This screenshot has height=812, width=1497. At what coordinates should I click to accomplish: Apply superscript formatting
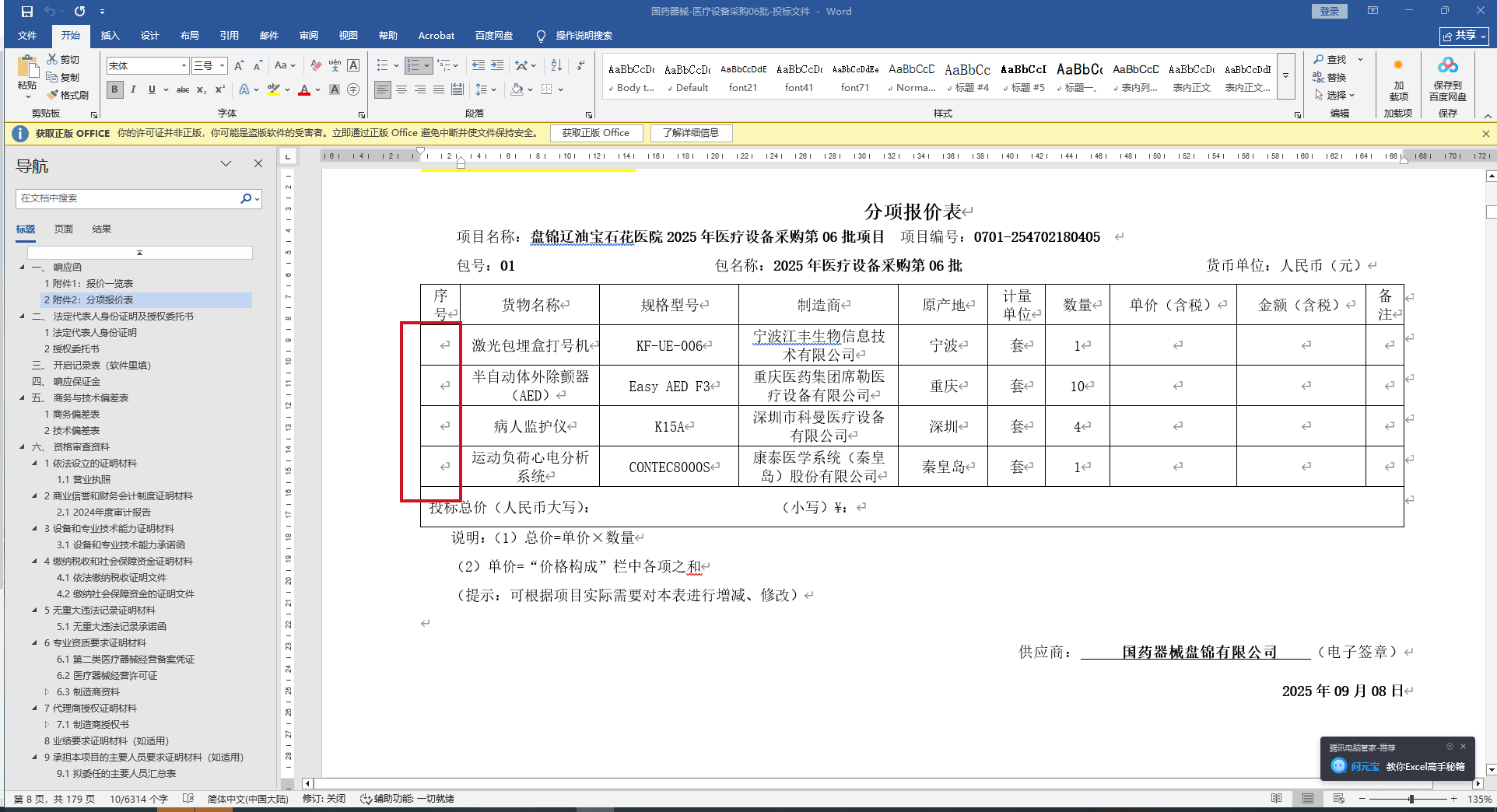[220, 90]
